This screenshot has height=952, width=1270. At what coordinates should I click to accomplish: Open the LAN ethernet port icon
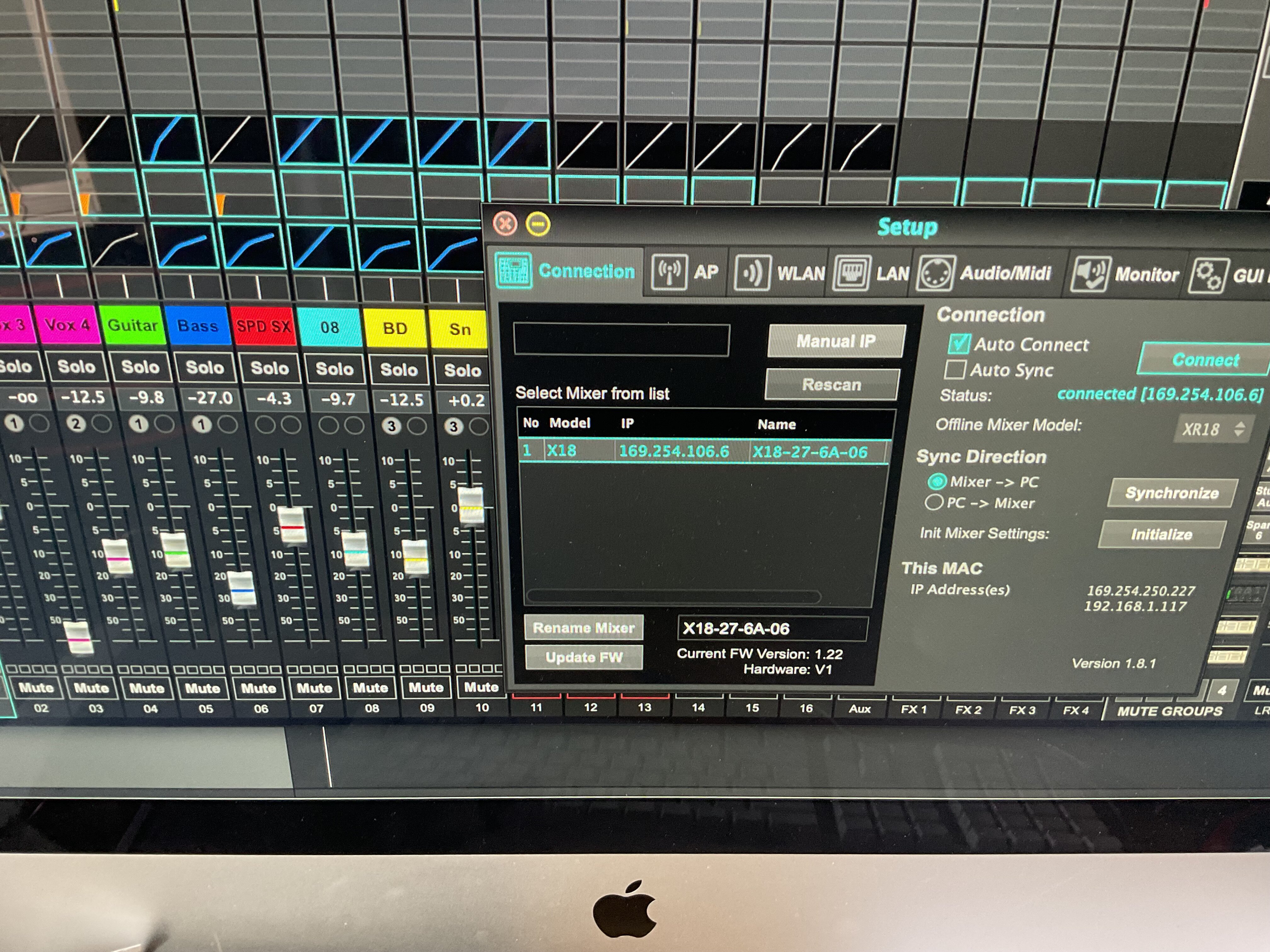tap(851, 273)
